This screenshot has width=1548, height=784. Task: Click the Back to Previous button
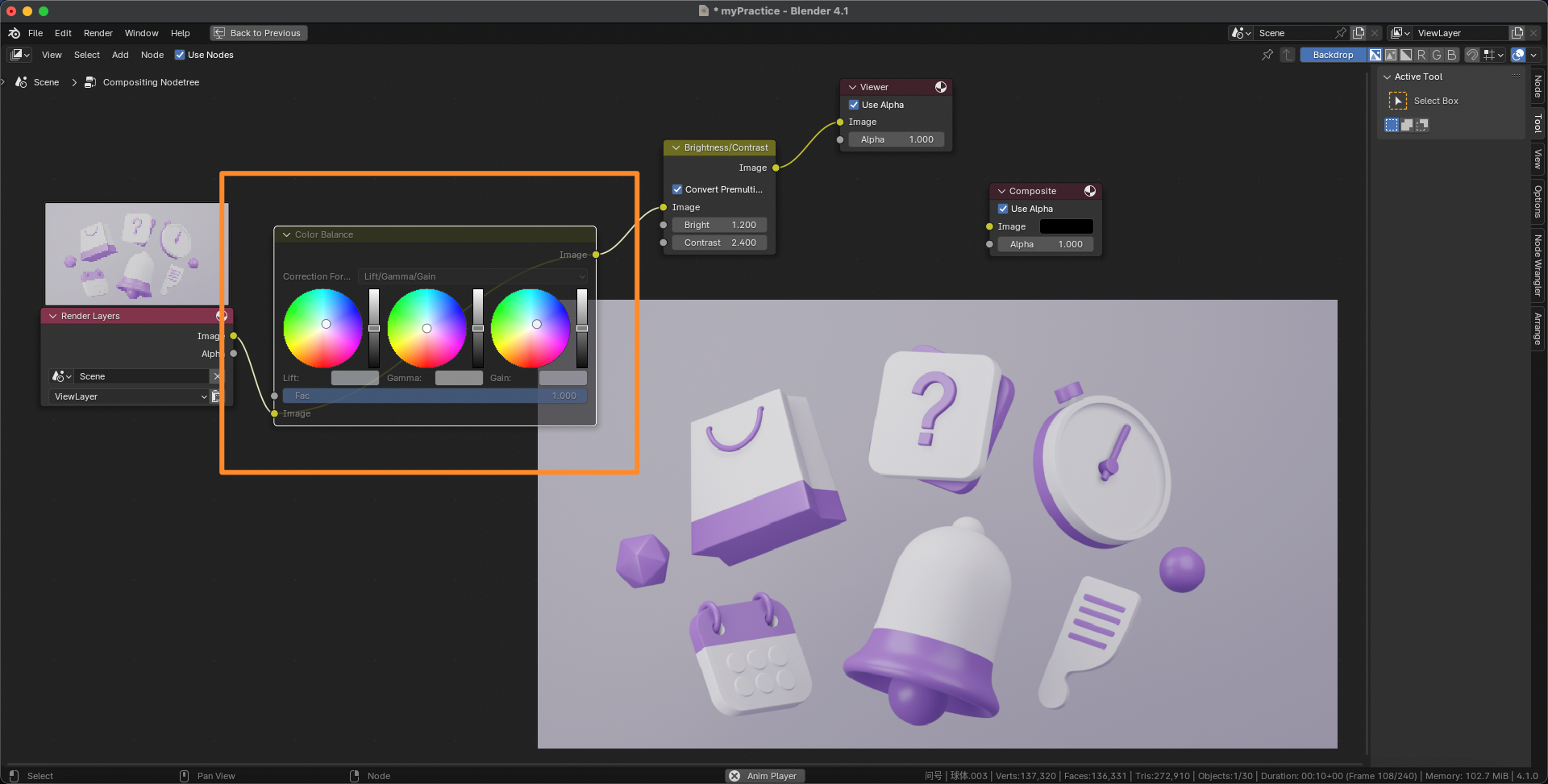[259, 33]
